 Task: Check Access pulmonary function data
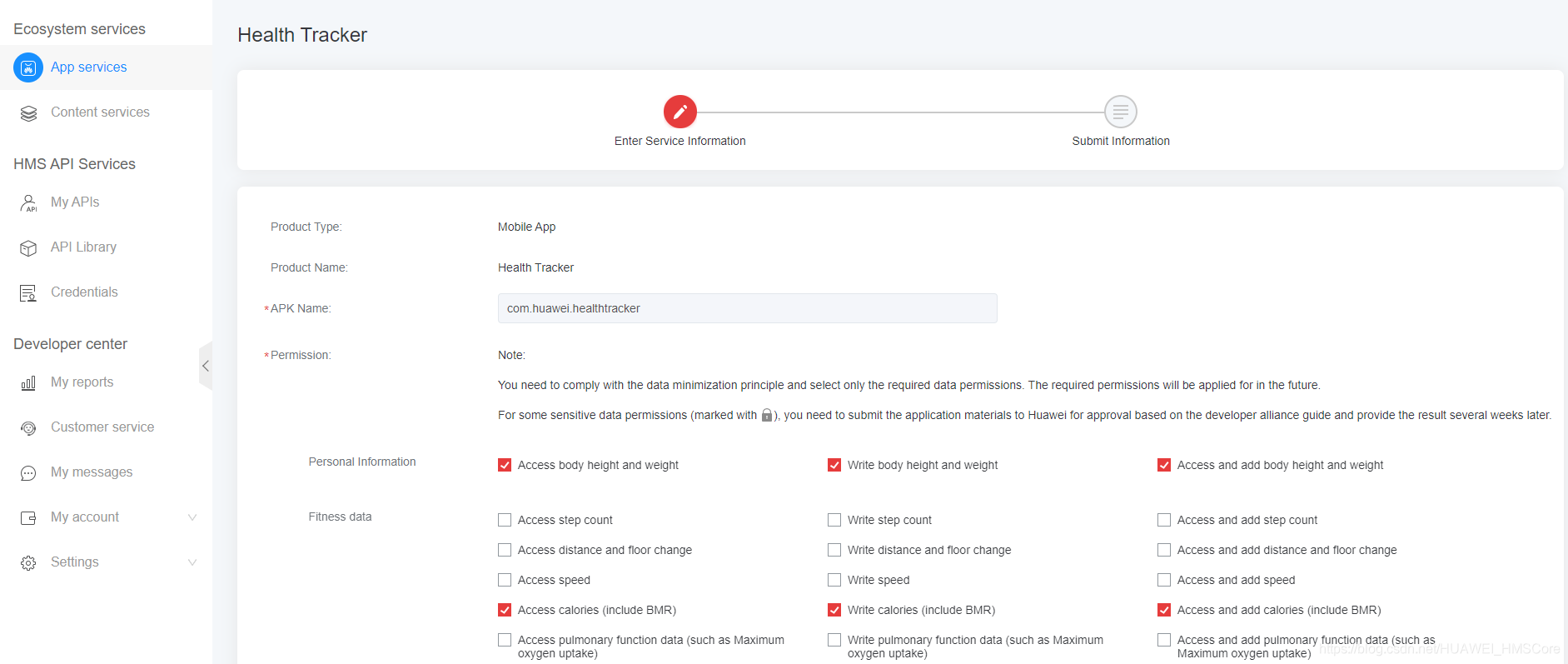point(505,640)
